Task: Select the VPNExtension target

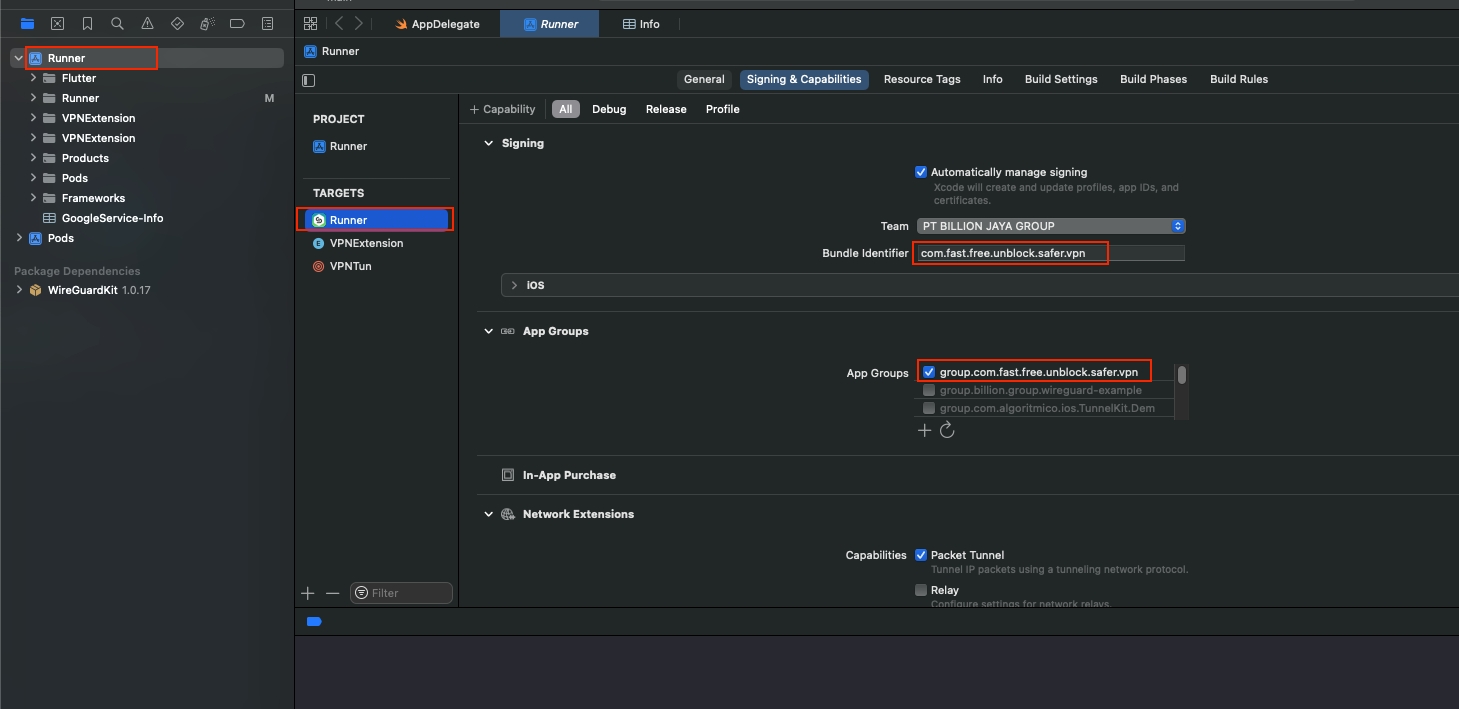Action: point(366,243)
